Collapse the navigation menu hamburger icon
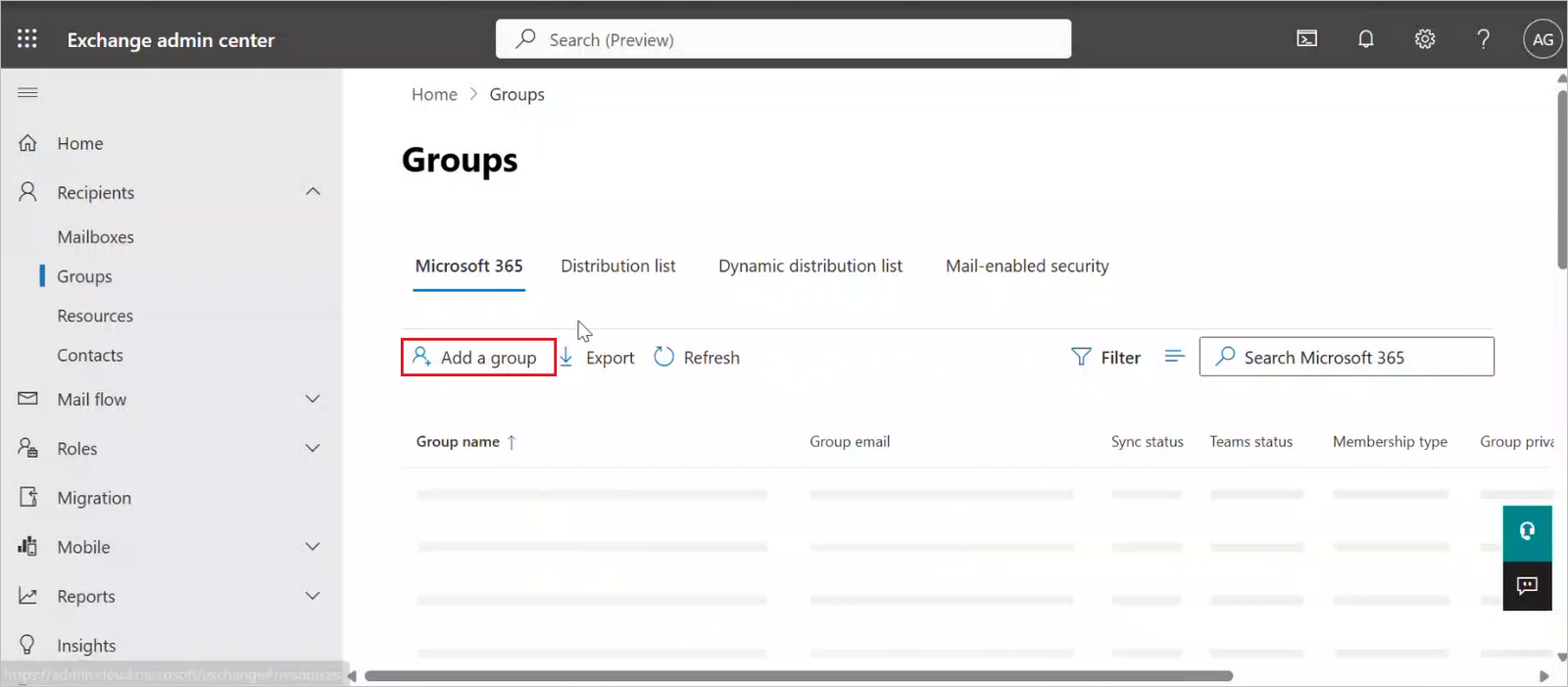1568x687 pixels. pos(27,92)
